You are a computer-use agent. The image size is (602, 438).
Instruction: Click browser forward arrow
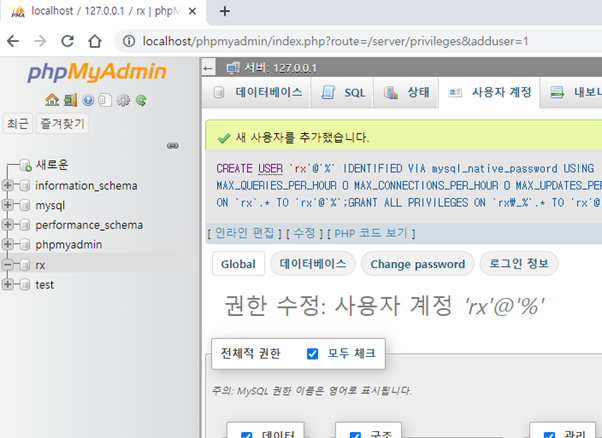40,41
